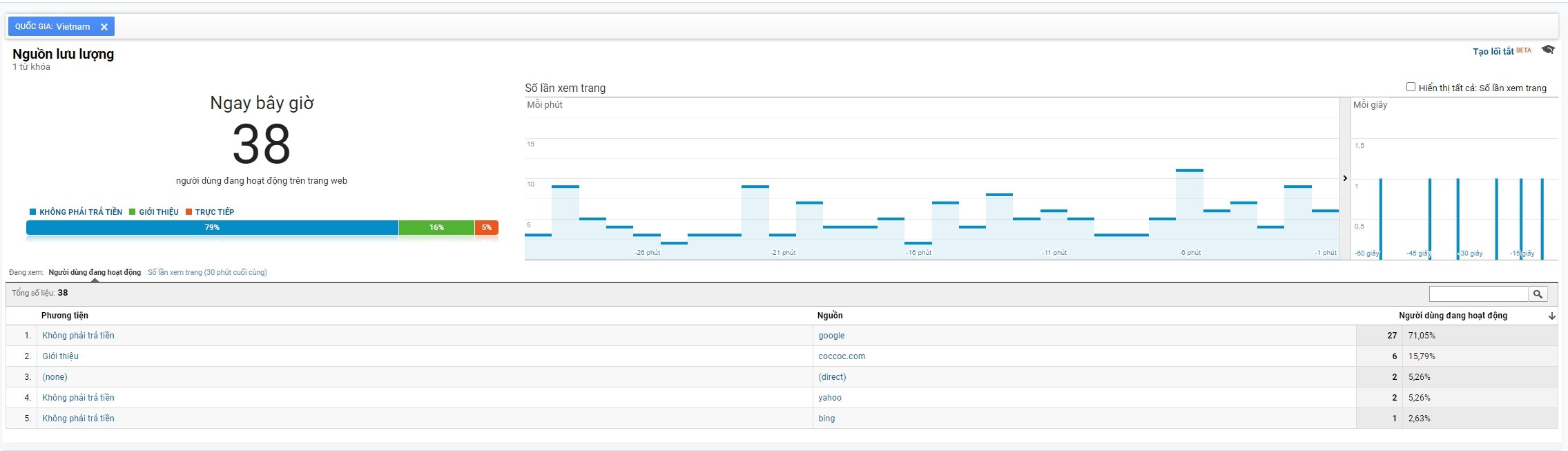The image size is (1568, 451).
Task: Click the '-6 phút' label on chart axis
Action: [x=1190, y=253]
